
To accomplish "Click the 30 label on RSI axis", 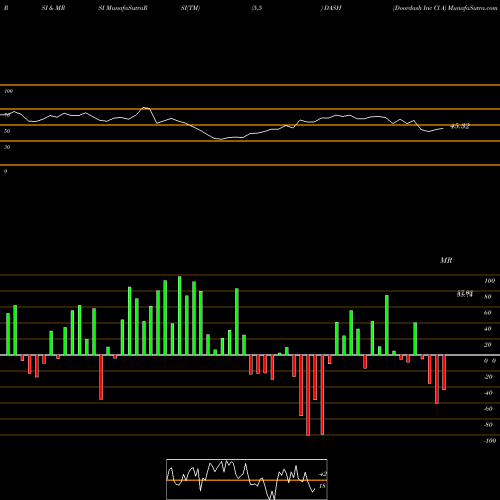I will (x=7, y=147).
